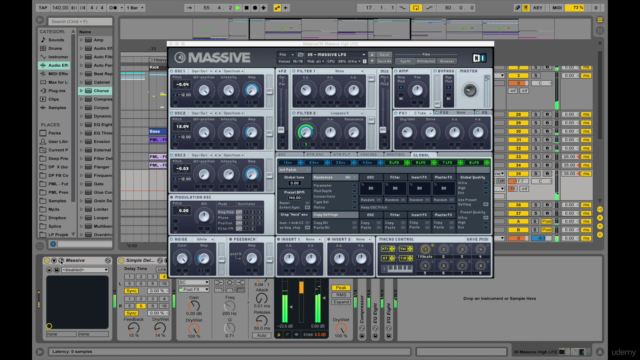Click the Massive device unfold wrench icon
Image resolution: width=640 pixels, height=360 pixels.
point(61,260)
